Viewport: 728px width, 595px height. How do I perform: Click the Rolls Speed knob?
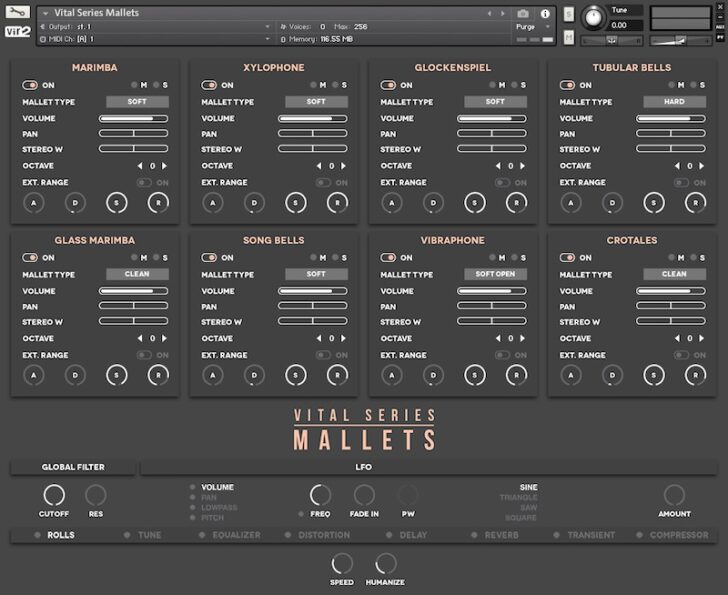pos(342,564)
